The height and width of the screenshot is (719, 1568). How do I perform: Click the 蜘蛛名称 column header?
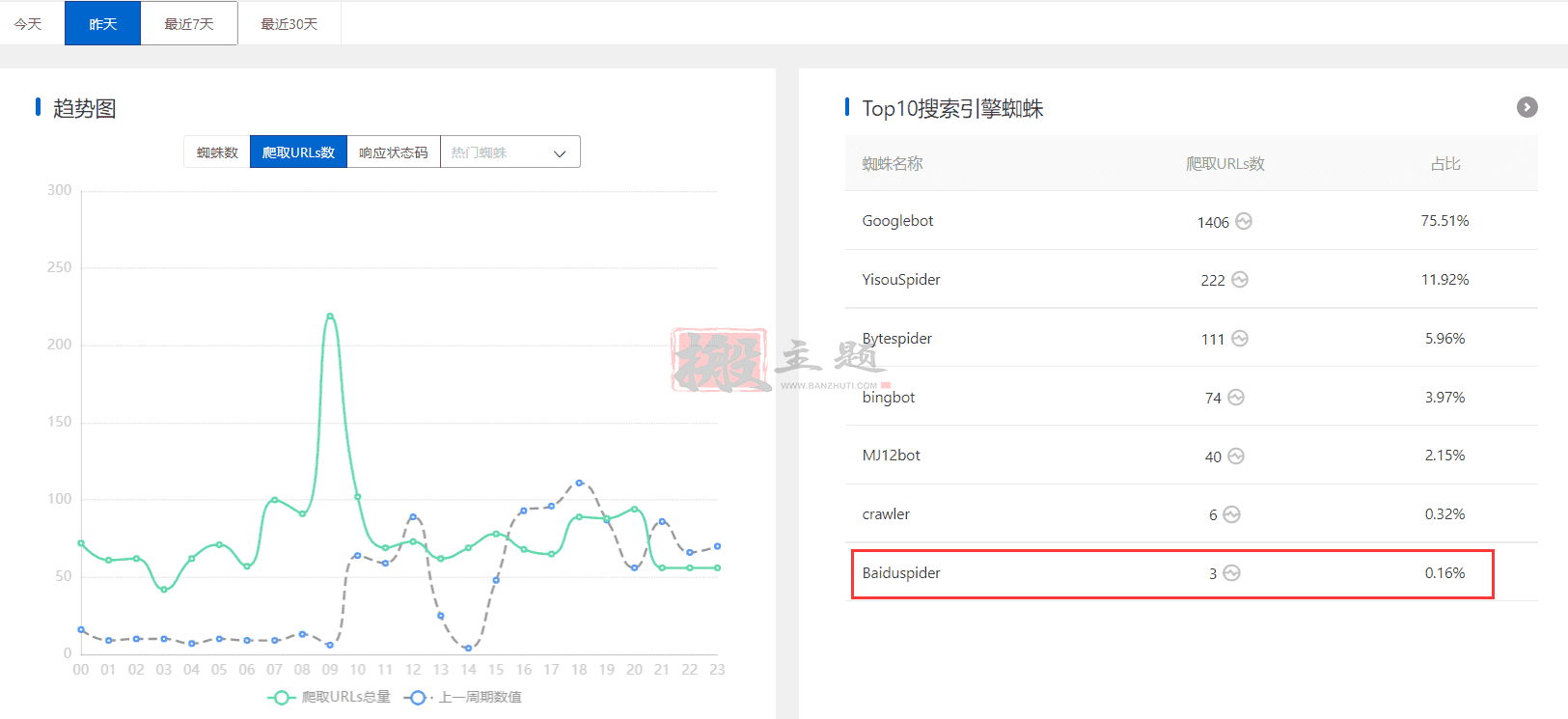(x=893, y=164)
